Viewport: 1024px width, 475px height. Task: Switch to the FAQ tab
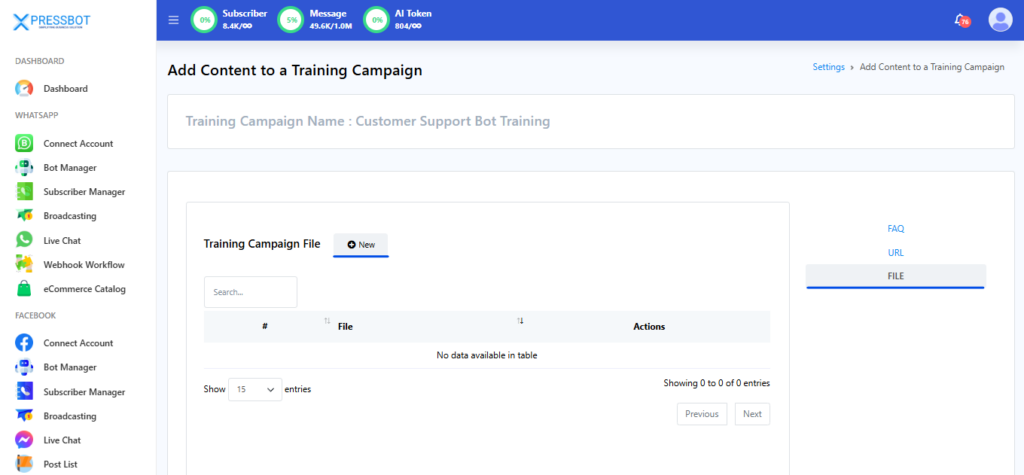895,229
